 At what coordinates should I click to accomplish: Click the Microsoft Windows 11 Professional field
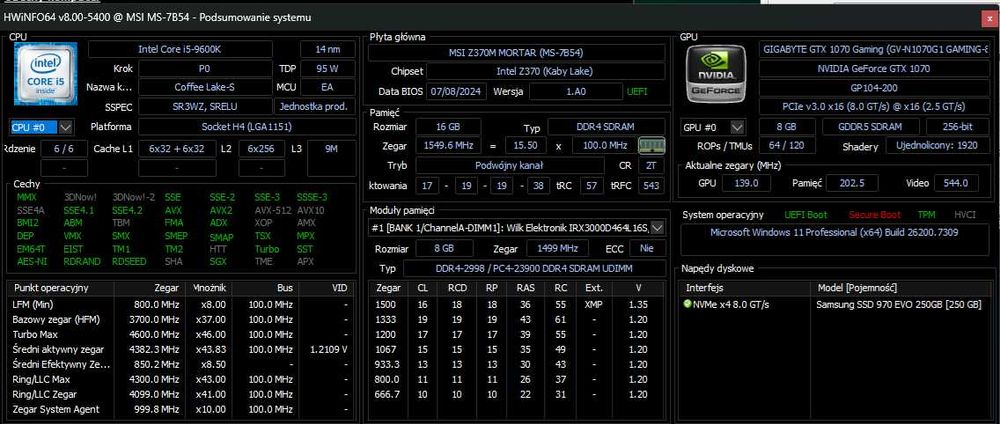[835, 239]
